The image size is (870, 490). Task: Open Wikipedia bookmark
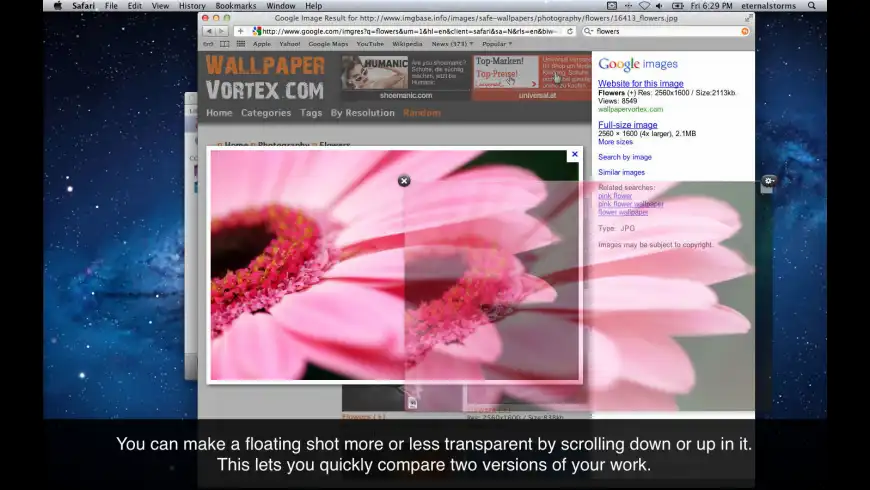[407, 44]
